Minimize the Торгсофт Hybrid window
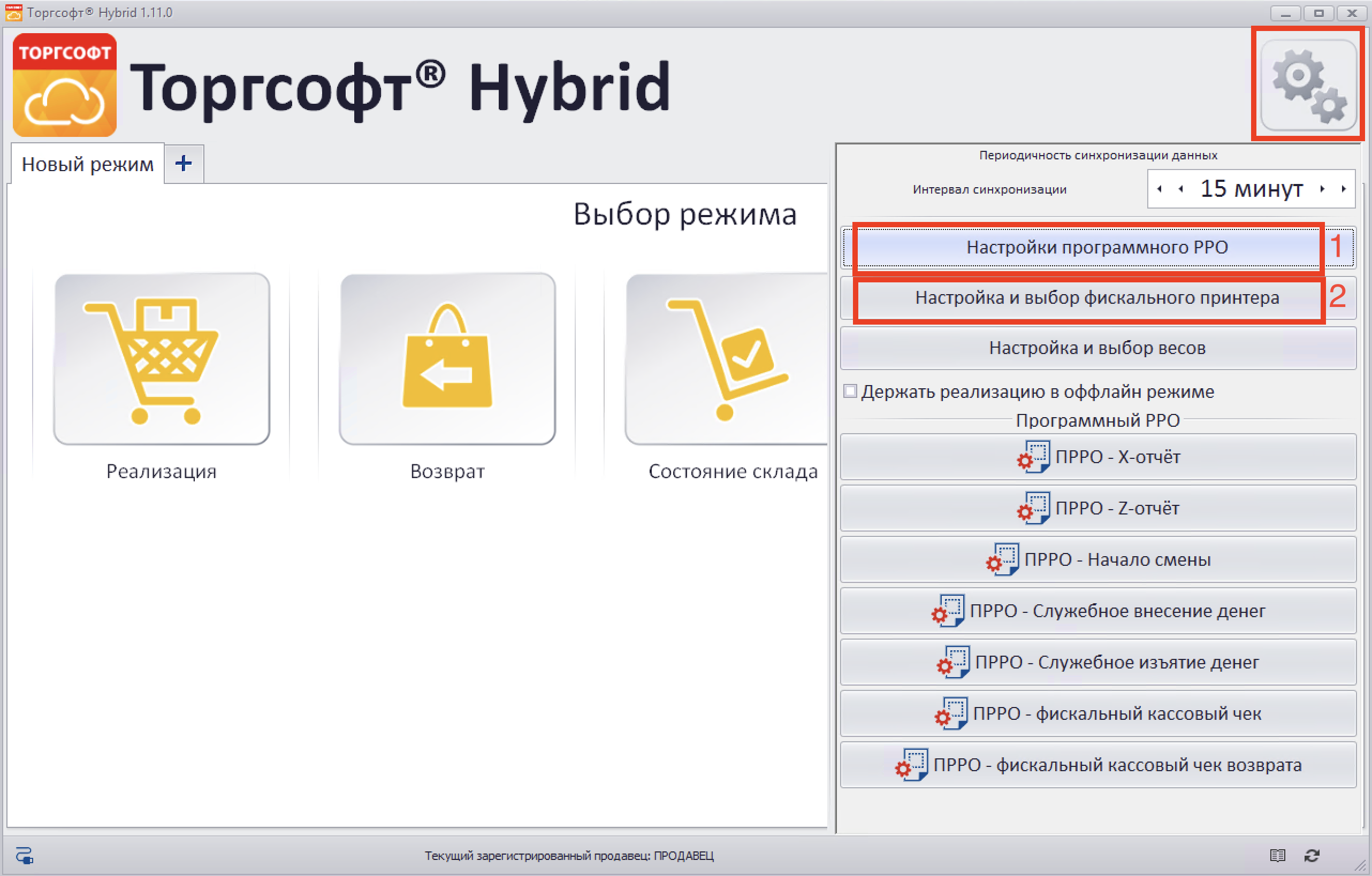The width and height of the screenshot is (1372, 876). 1285,13
